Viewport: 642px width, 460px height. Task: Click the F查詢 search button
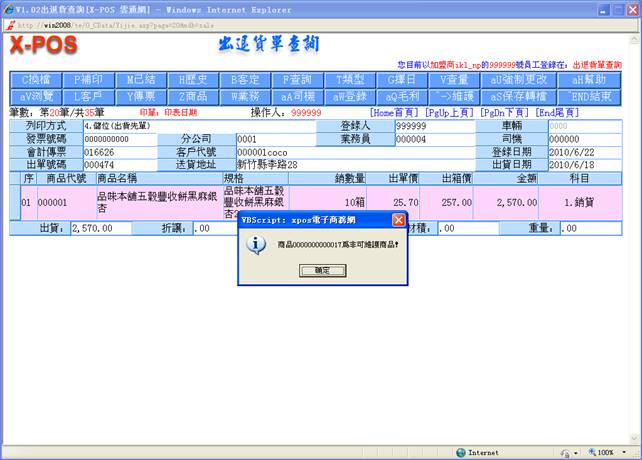pos(296,79)
